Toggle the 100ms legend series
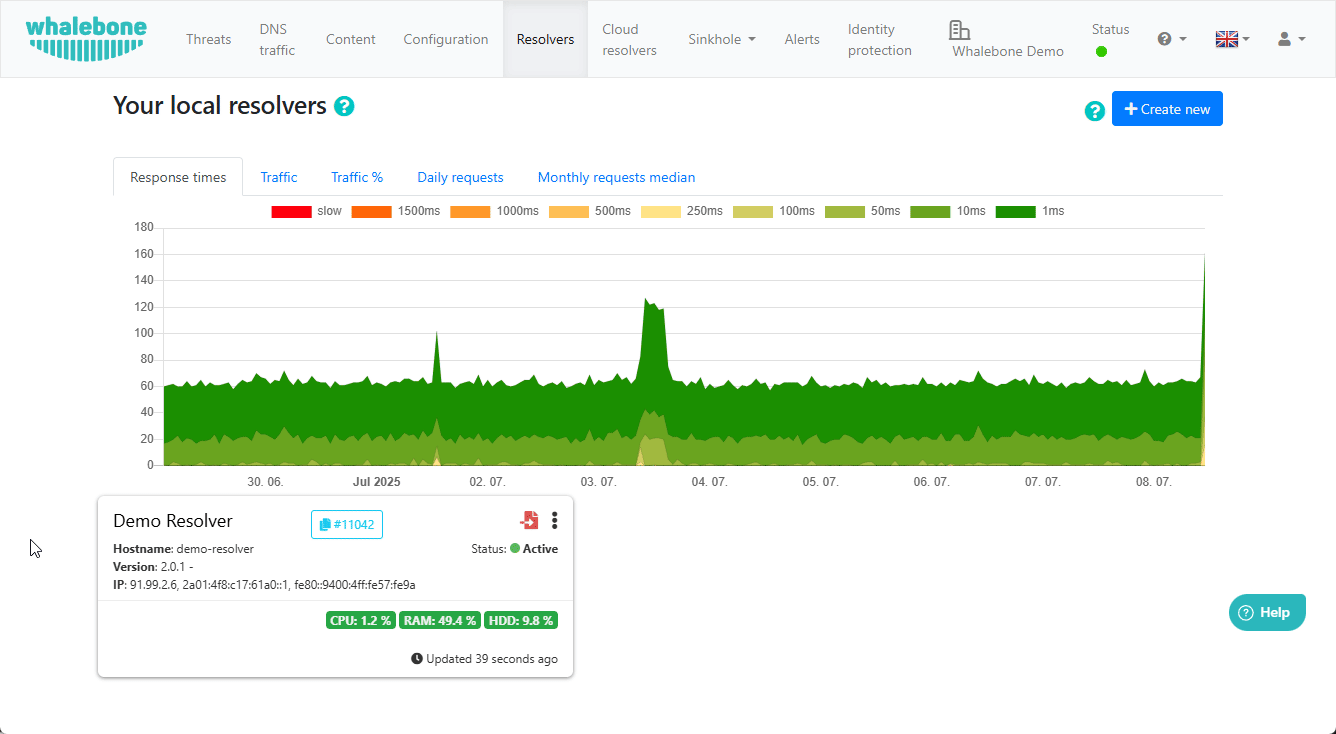Image resolution: width=1336 pixels, height=734 pixels. click(774, 211)
